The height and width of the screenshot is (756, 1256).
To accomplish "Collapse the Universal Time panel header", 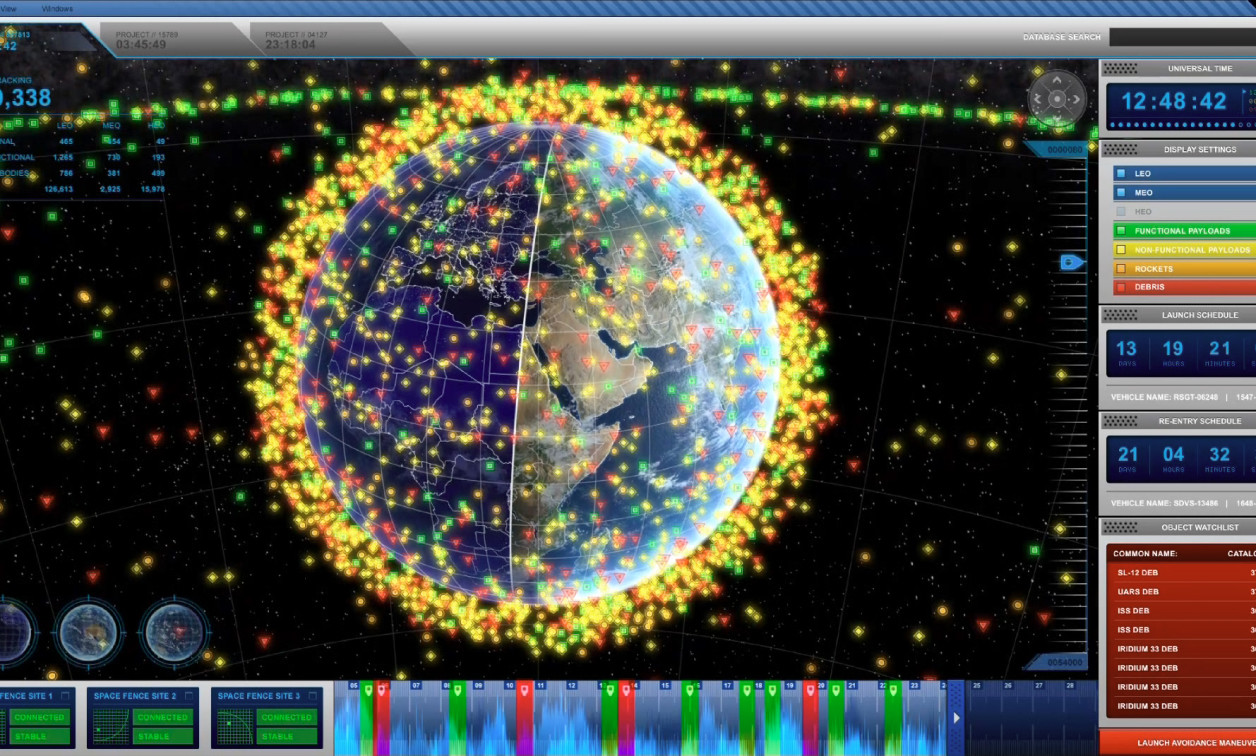I will point(1178,68).
